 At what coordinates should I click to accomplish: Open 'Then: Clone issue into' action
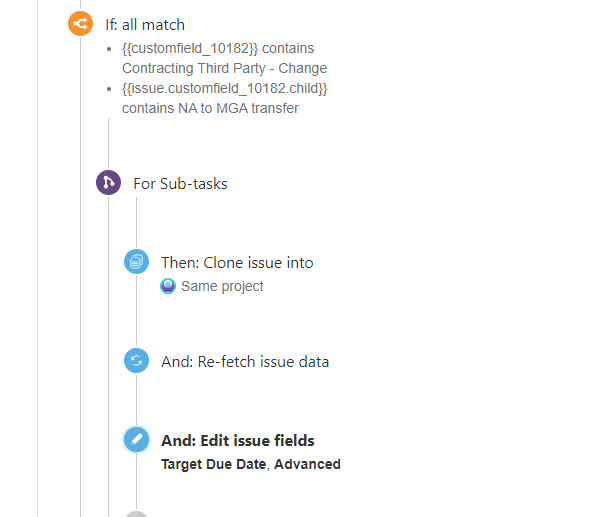237,263
